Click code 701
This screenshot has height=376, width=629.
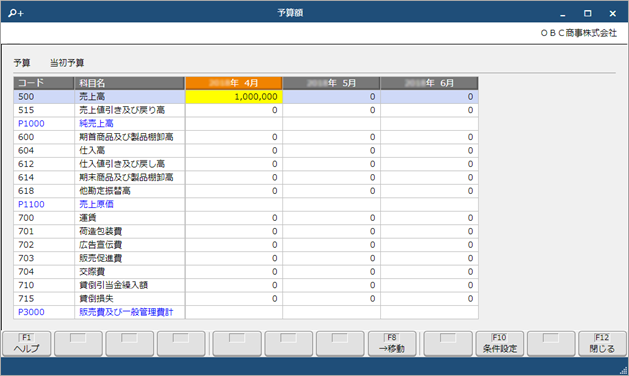(26, 232)
